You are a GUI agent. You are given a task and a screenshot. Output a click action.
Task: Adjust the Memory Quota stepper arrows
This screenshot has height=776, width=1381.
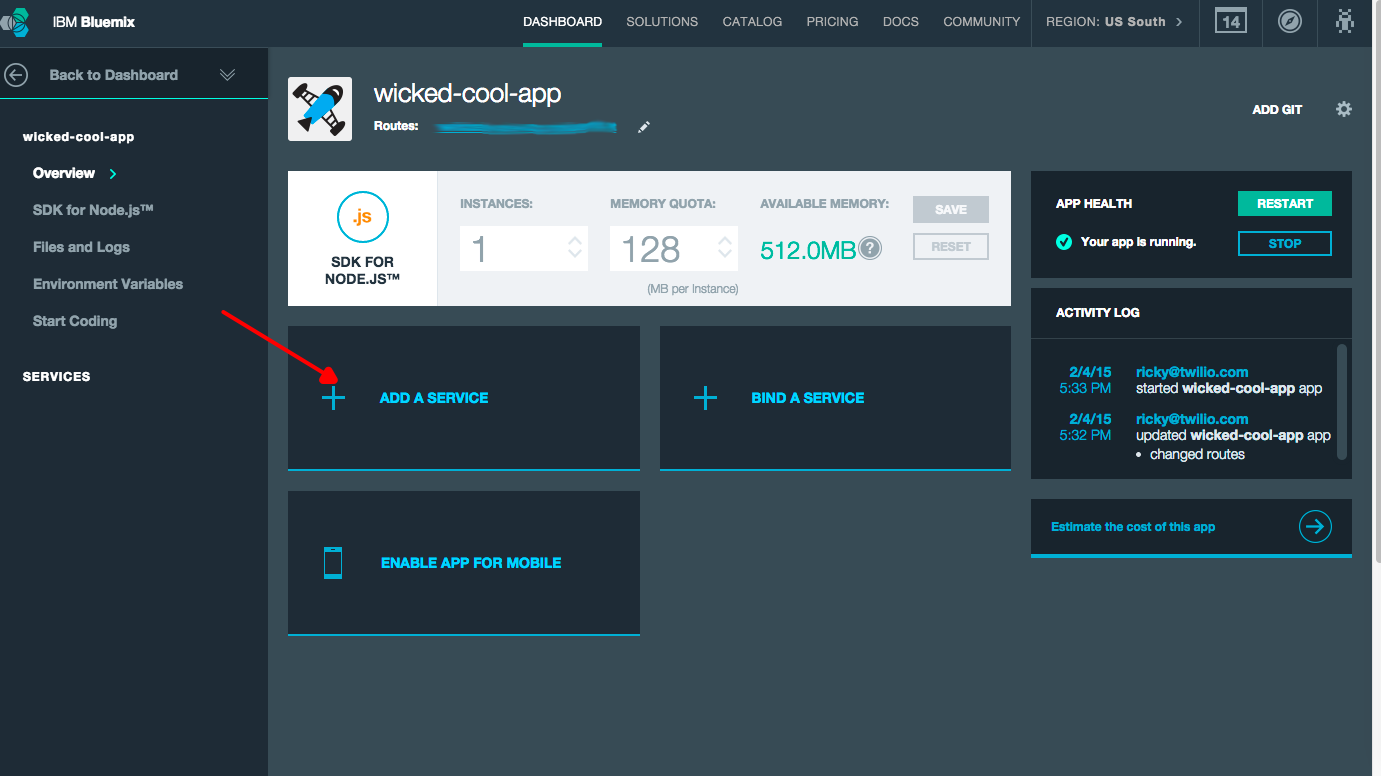725,248
